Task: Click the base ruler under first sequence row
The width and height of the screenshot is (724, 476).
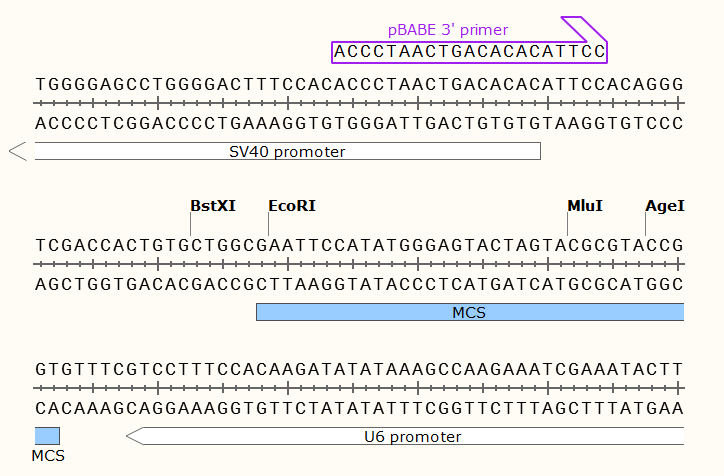Action: (359, 103)
